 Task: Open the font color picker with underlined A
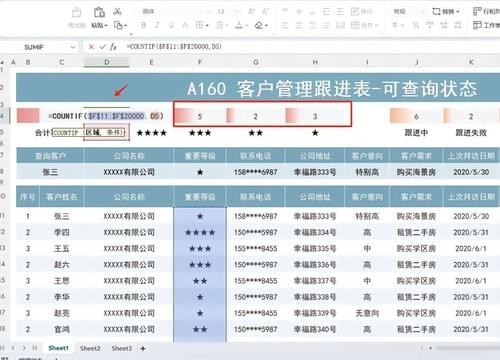pyautogui.click(x=239, y=25)
